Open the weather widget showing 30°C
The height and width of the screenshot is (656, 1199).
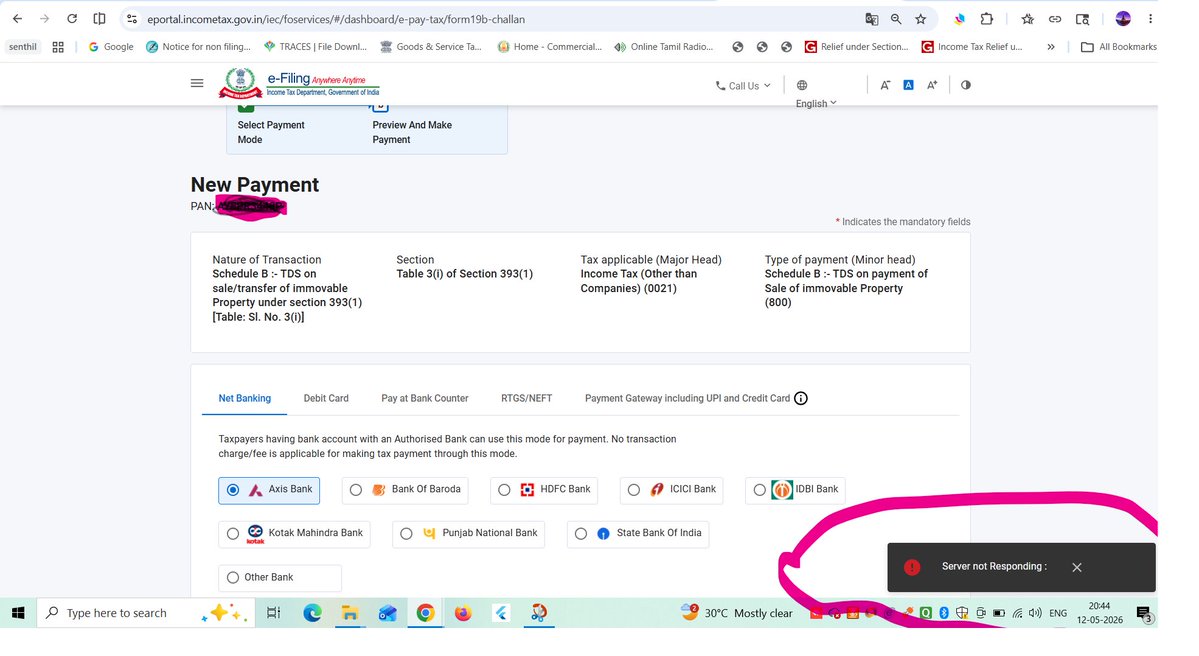coord(737,612)
